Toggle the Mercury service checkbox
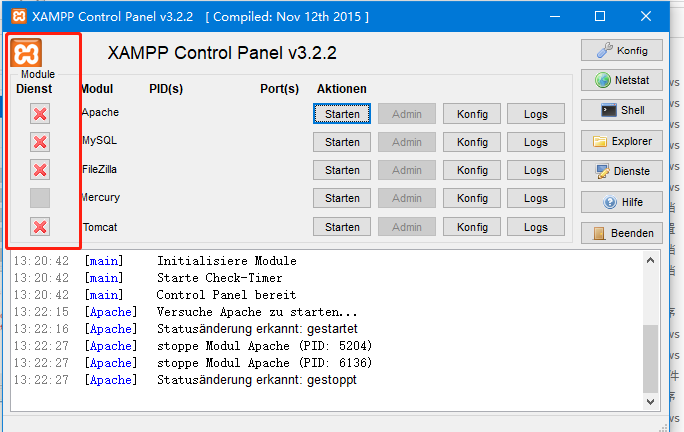This screenshot has width=684, height=432. [40, 198]
